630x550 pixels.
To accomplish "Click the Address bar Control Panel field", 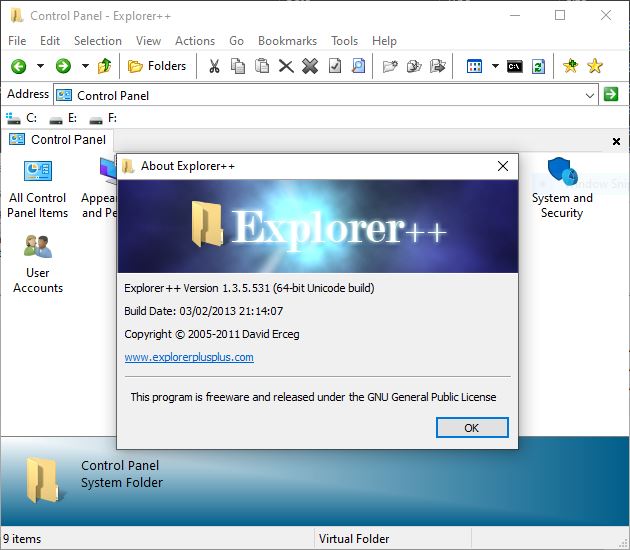I will [326, 95].
